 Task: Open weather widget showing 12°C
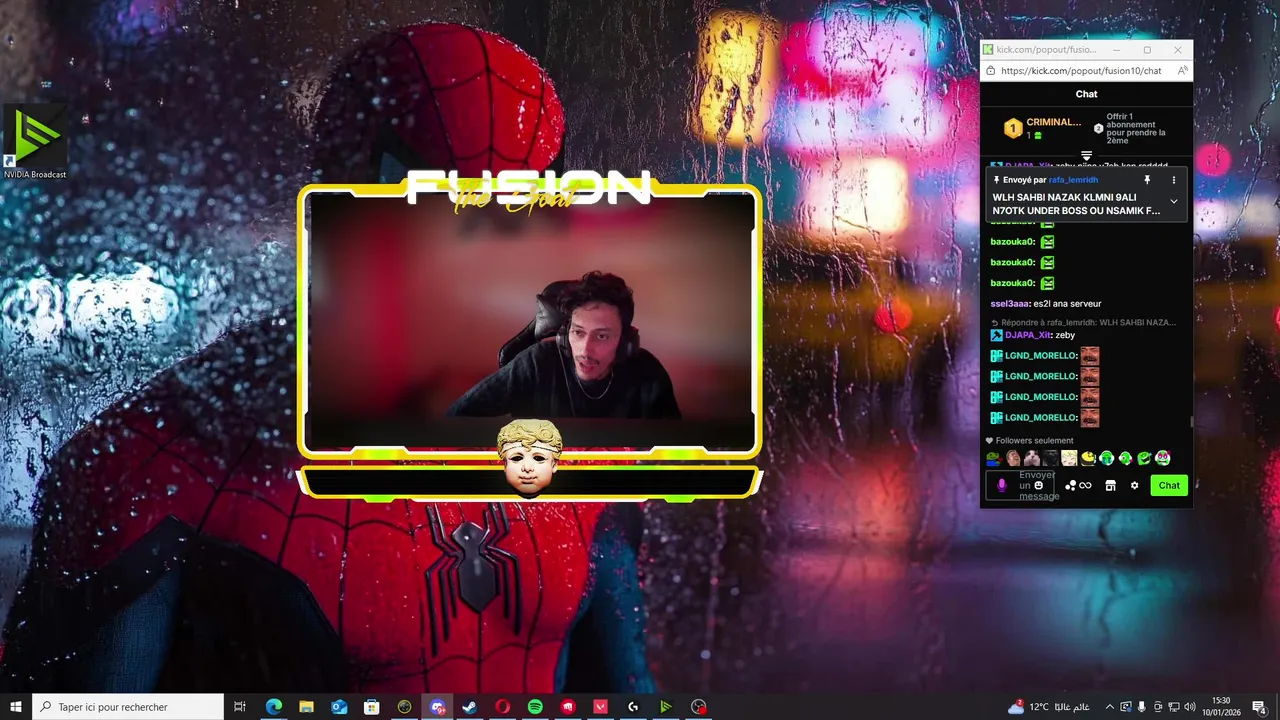pyautogui.click(x=1049, y=707)
